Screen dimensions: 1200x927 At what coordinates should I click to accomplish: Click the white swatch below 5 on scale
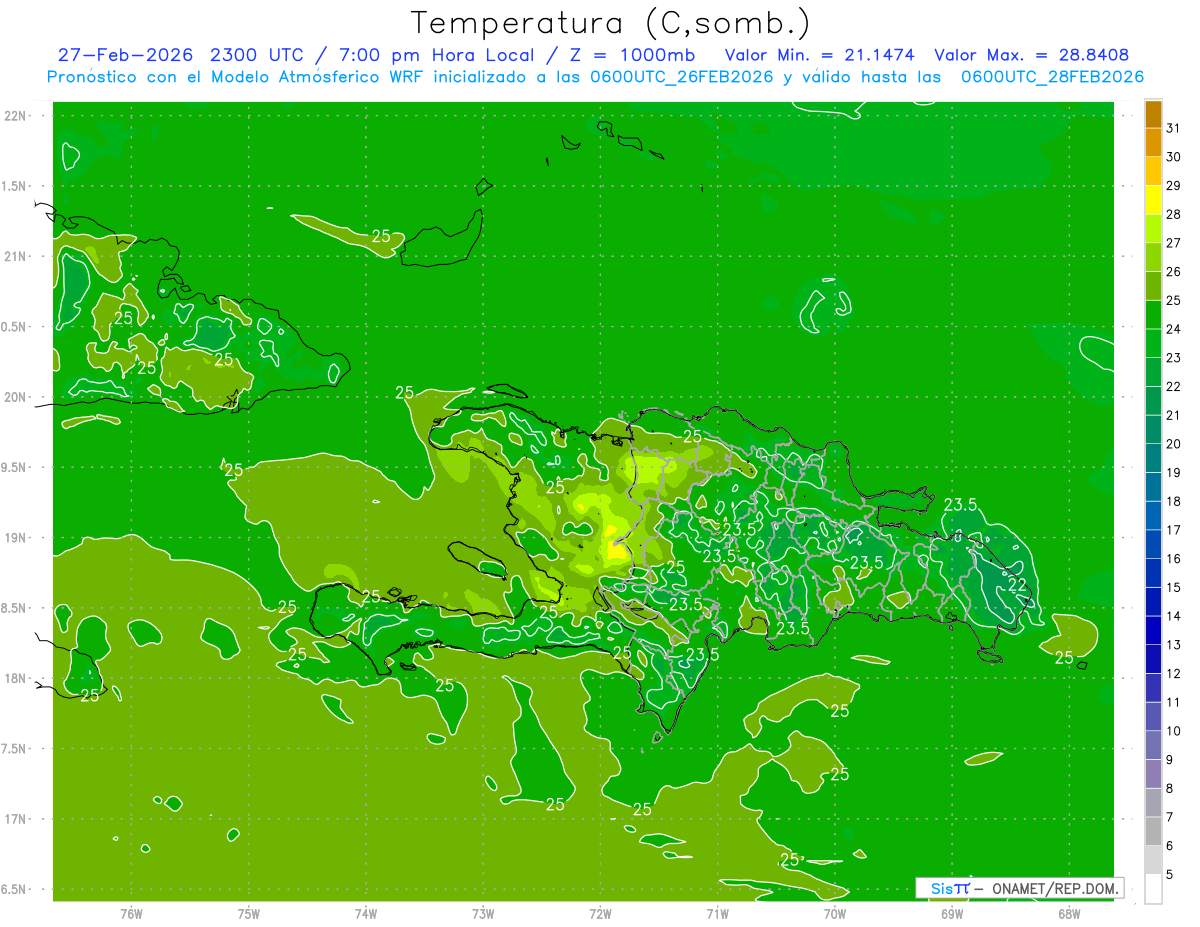point(1153,889)
